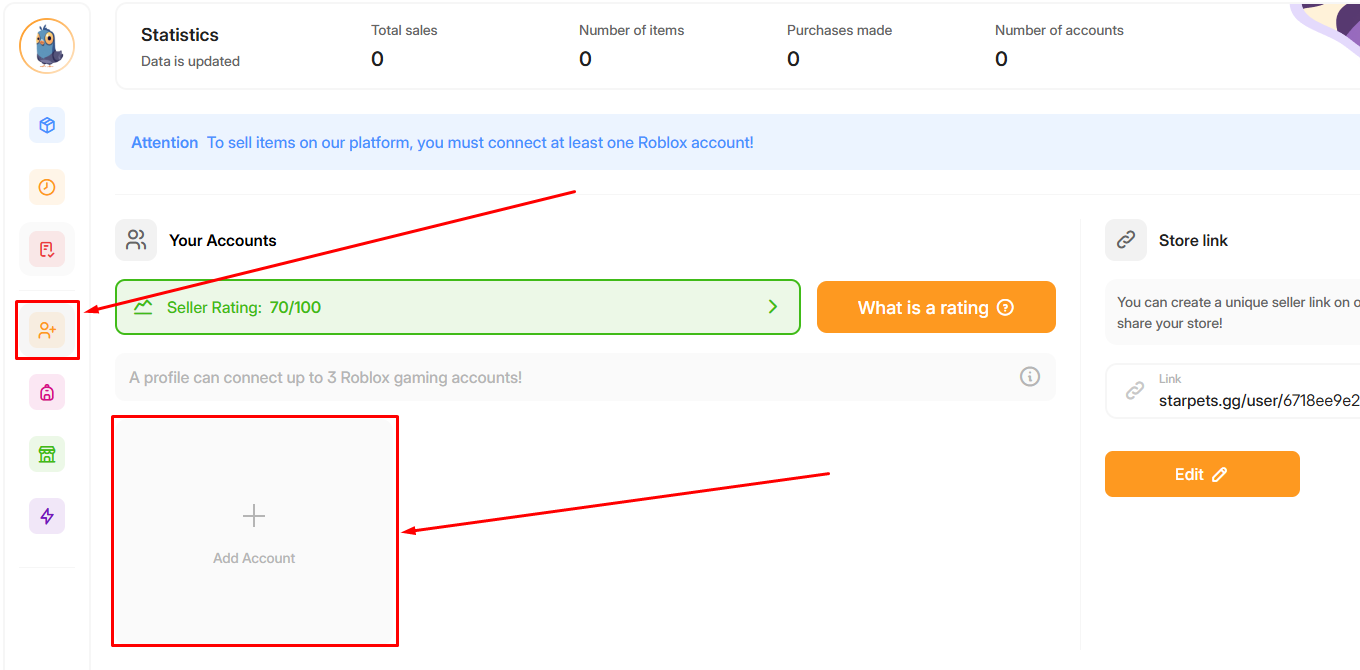Open the orange clock history icon
The height and width of the screenshot is (670, 1360).
47,187
